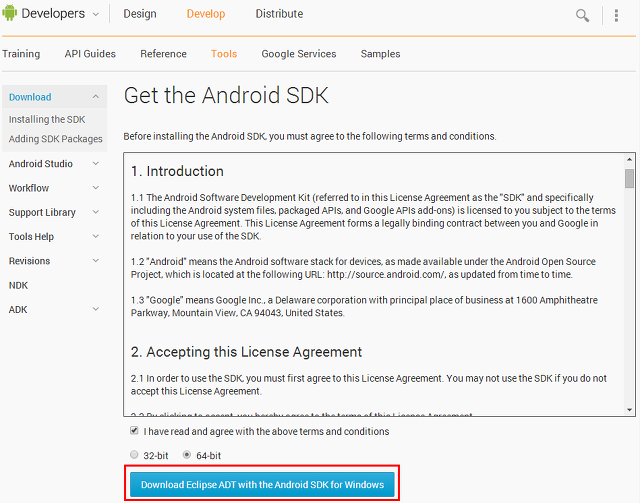
Task: Select the 64-bit radio button
Action: [187, 454]
